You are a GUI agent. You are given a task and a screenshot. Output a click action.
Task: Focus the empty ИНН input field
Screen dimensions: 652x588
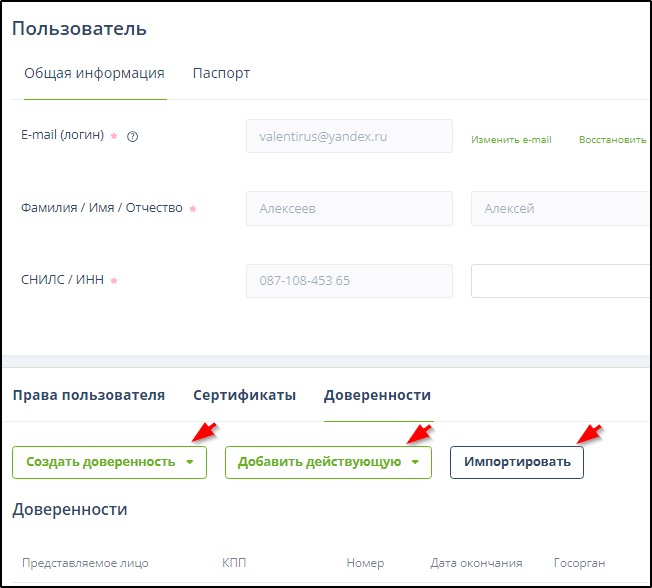(x=560, y=281)
